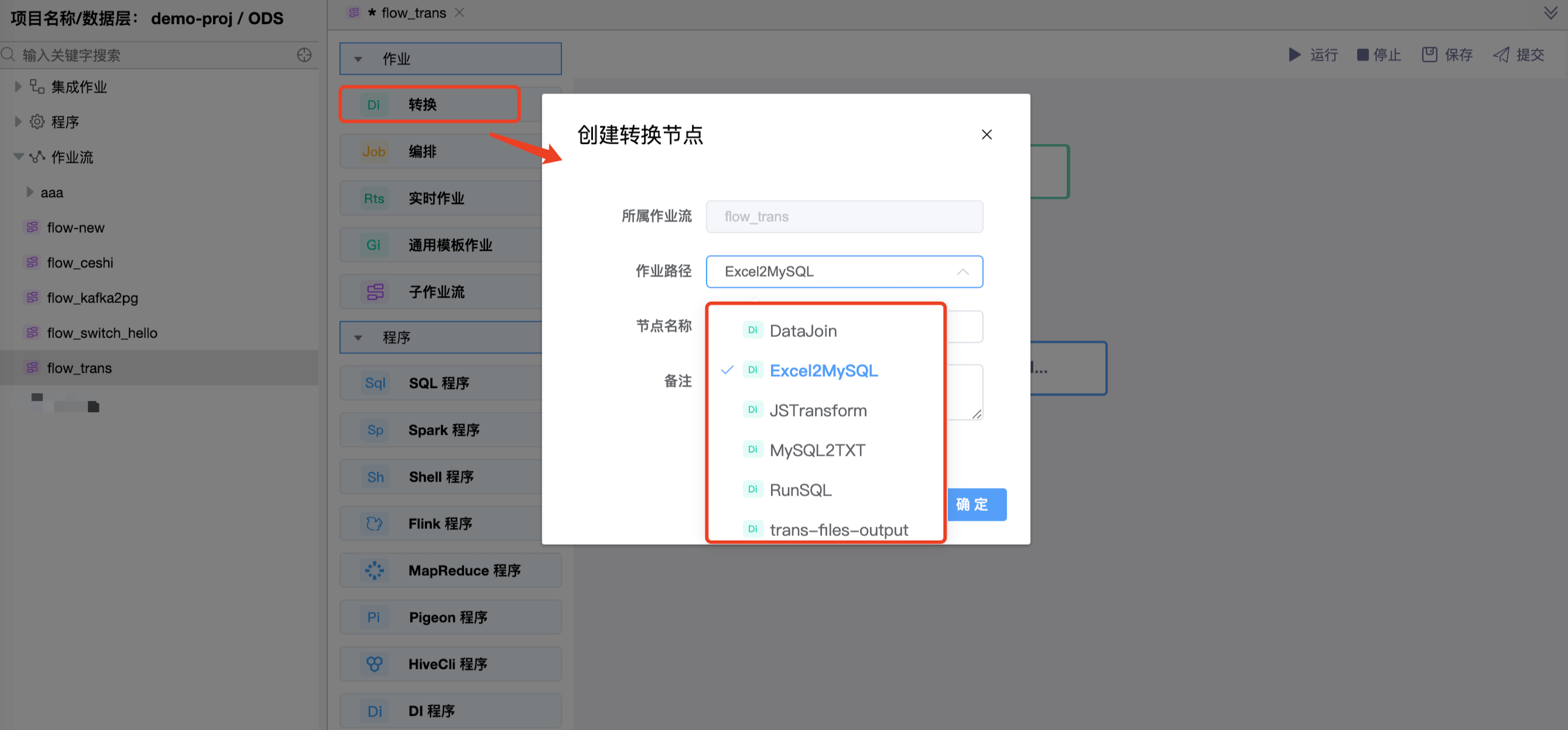Click the Submit paper-plane icon
The width and height of the screenshot is (1568, 730).
1501,55
